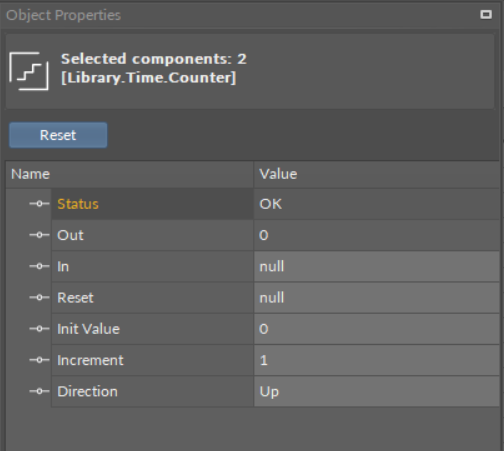This screenshot has width=504, height=451.
Task: Click the maximize panel icon in Object Properties
Action: 486,15
